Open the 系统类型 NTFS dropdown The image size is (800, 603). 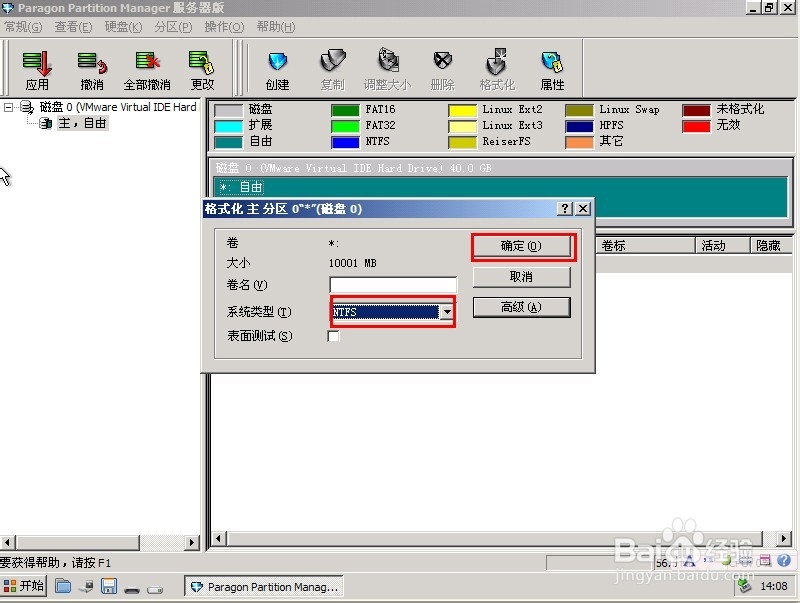pyautogui.click(x=446, y=311)
